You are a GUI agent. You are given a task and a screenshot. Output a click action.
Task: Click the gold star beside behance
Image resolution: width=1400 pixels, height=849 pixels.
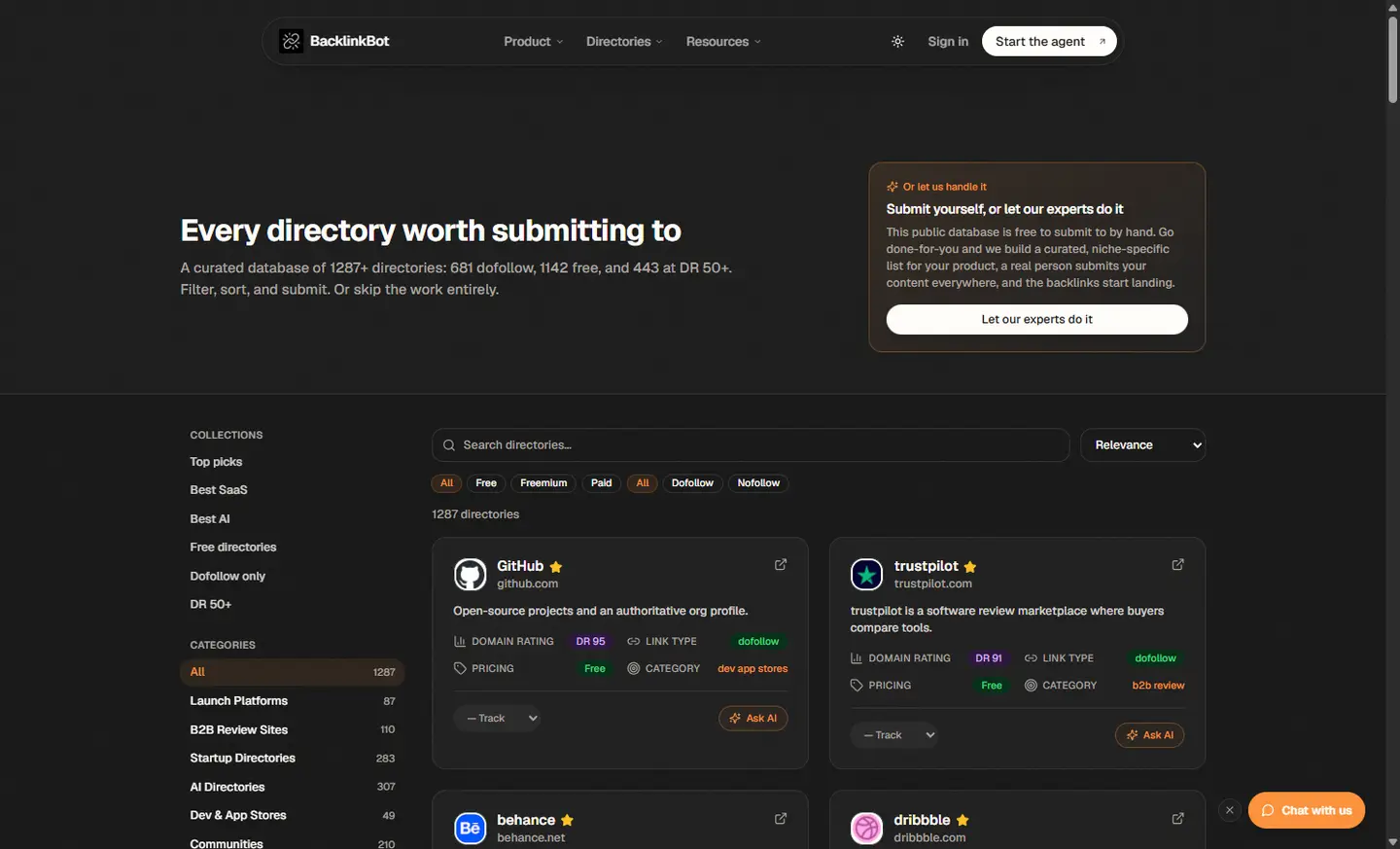pyautogui.click(x=567, y=821)
